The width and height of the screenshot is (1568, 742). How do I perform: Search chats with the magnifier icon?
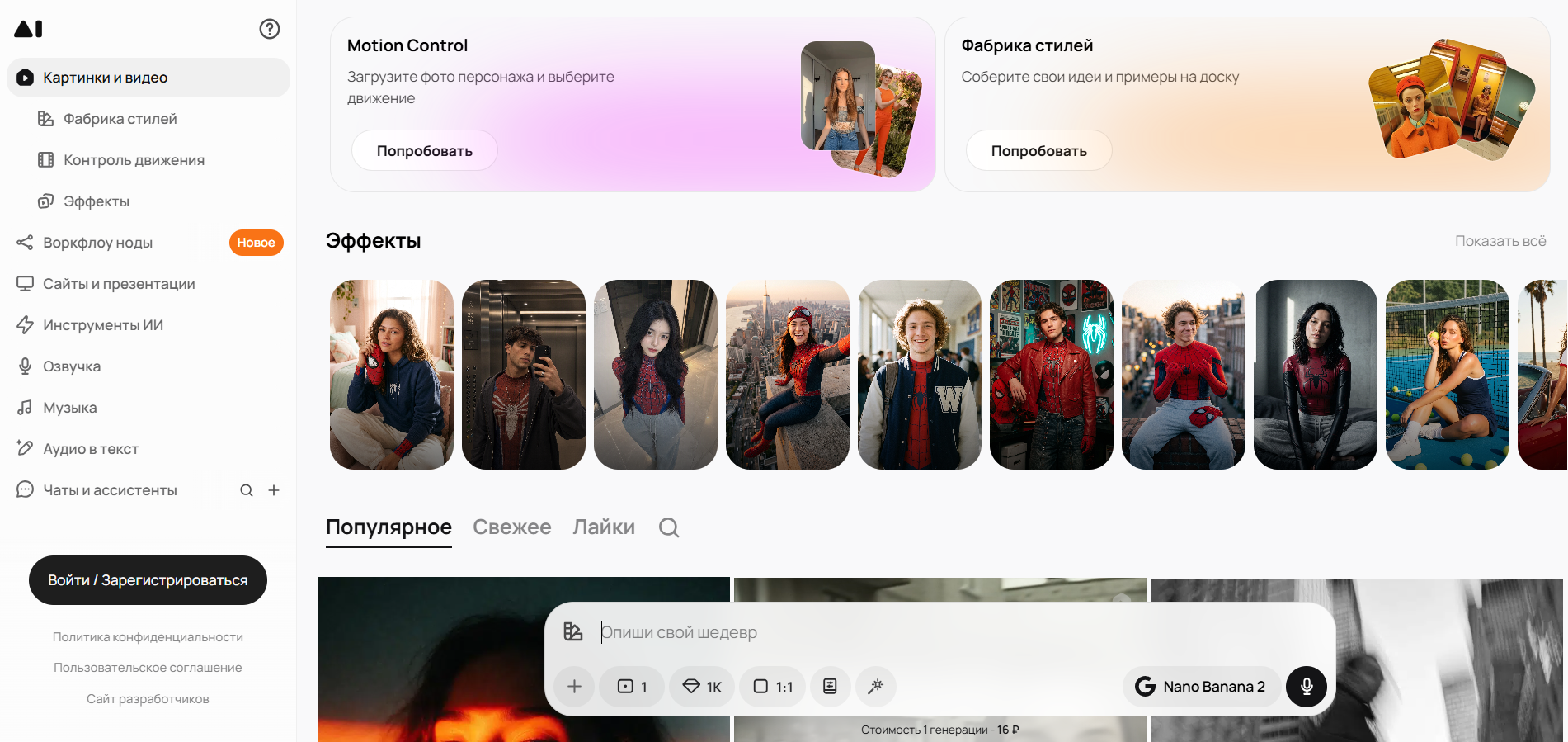tap(247, 490)
